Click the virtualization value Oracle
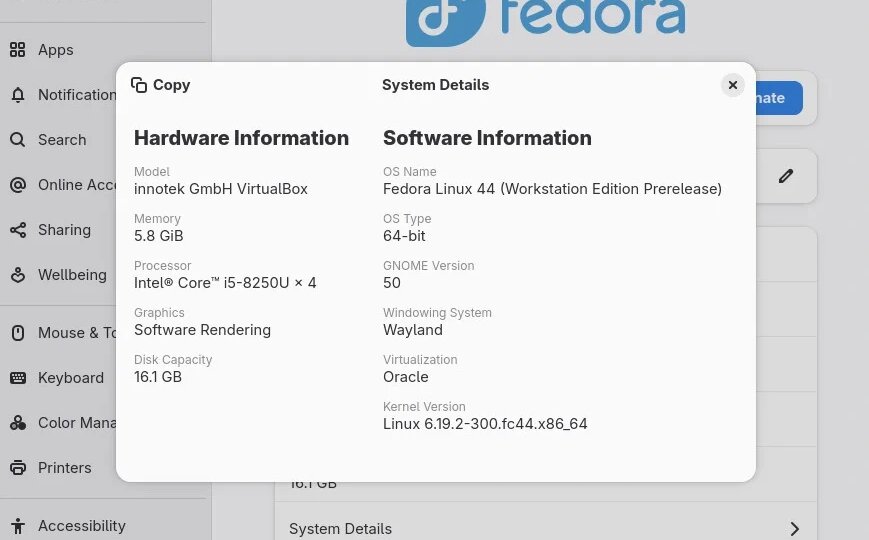 pyautogui.click(x=406, y=377)
